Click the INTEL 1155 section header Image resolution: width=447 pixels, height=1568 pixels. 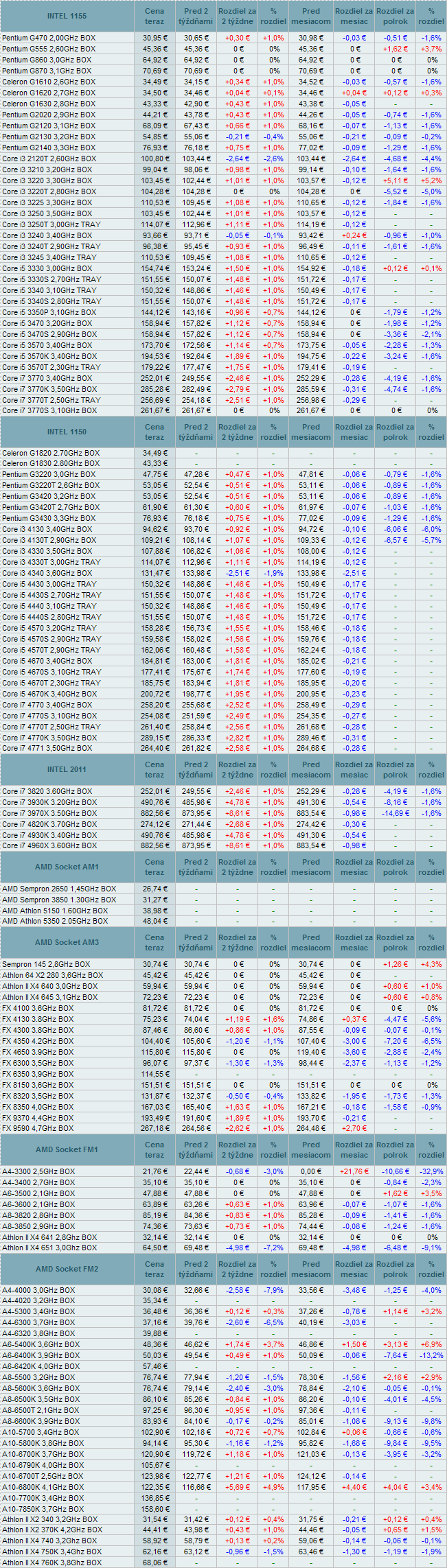point(67,16)
